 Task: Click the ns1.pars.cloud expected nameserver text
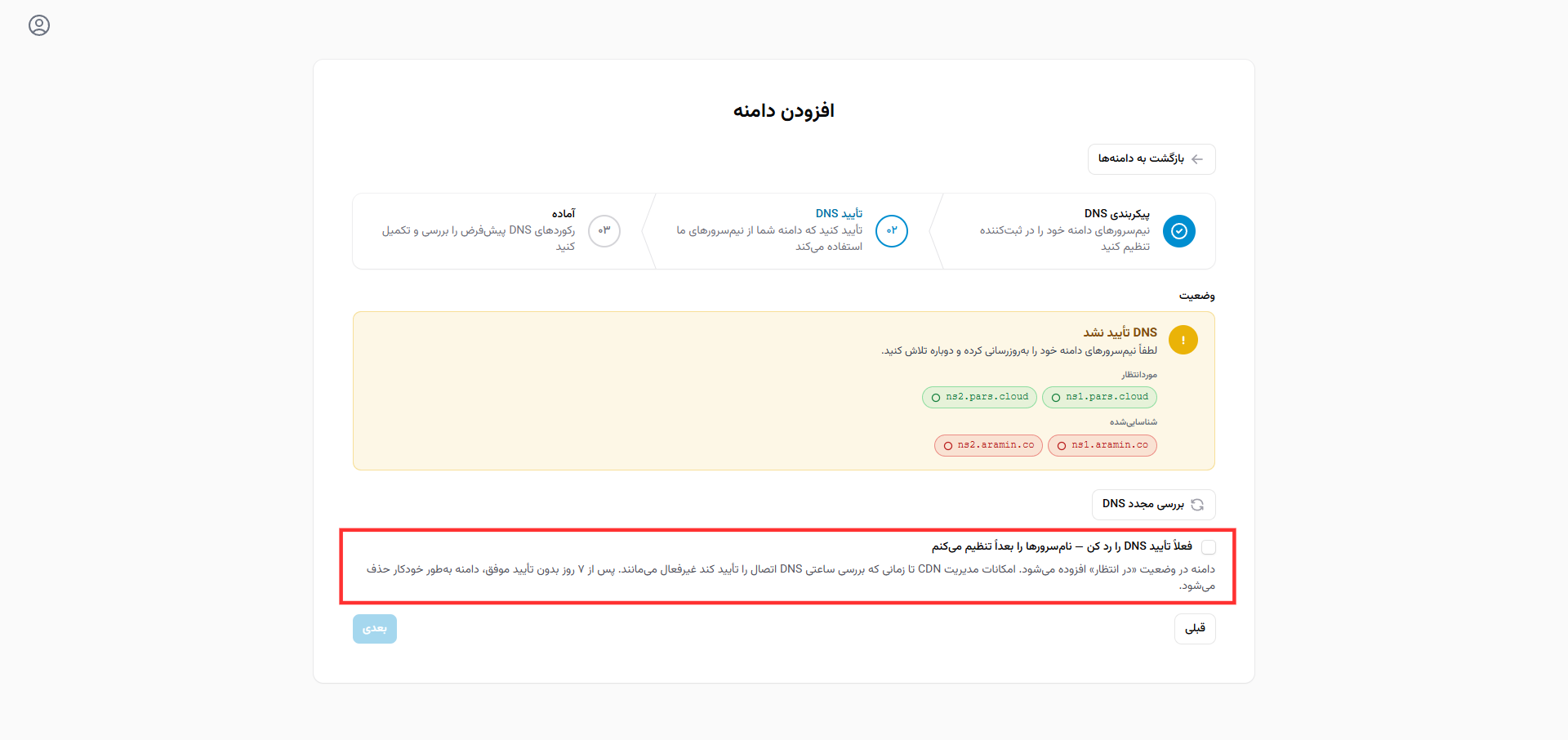pyautogui.click(x=1107, y=397)
